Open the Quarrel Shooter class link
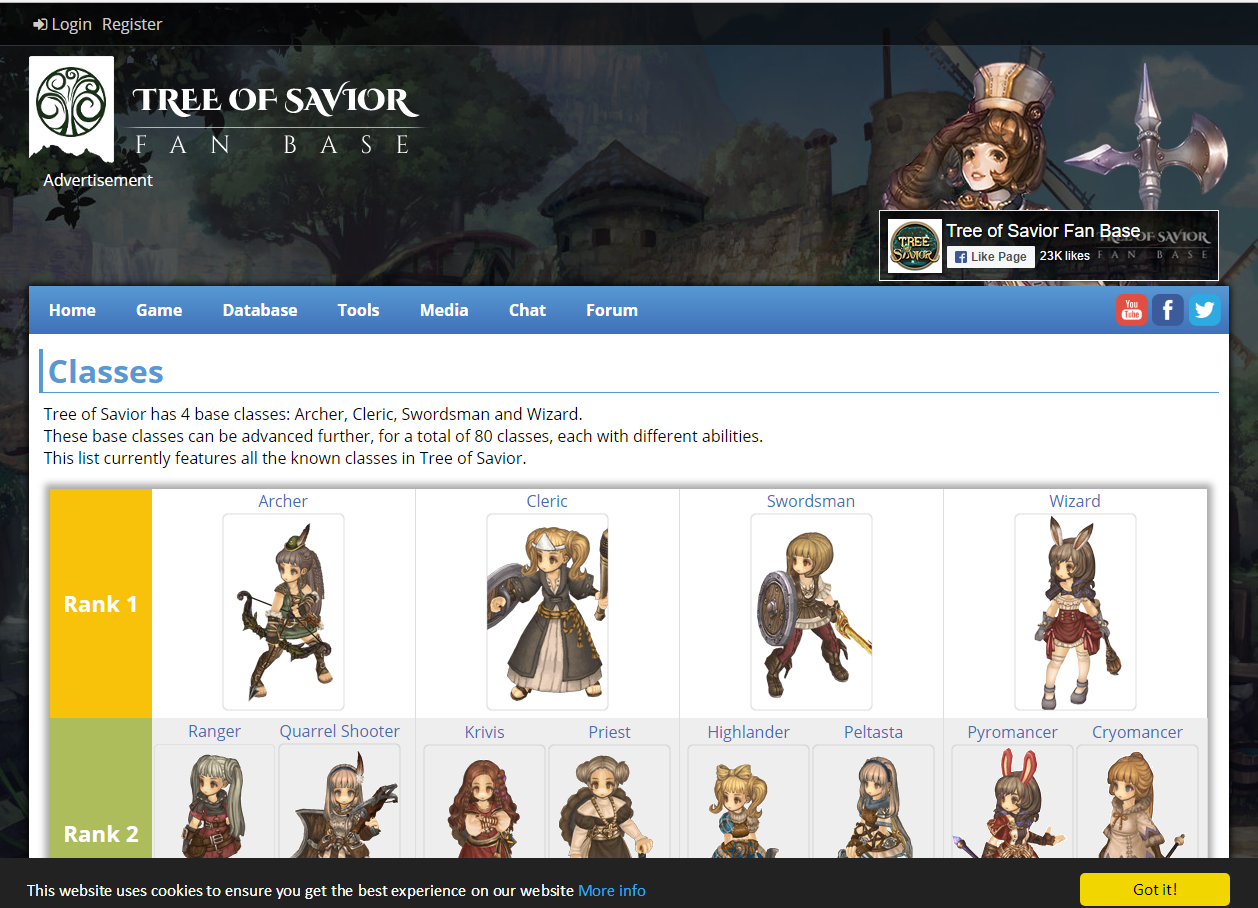The image size is (1258, 908). coord(339,731)
